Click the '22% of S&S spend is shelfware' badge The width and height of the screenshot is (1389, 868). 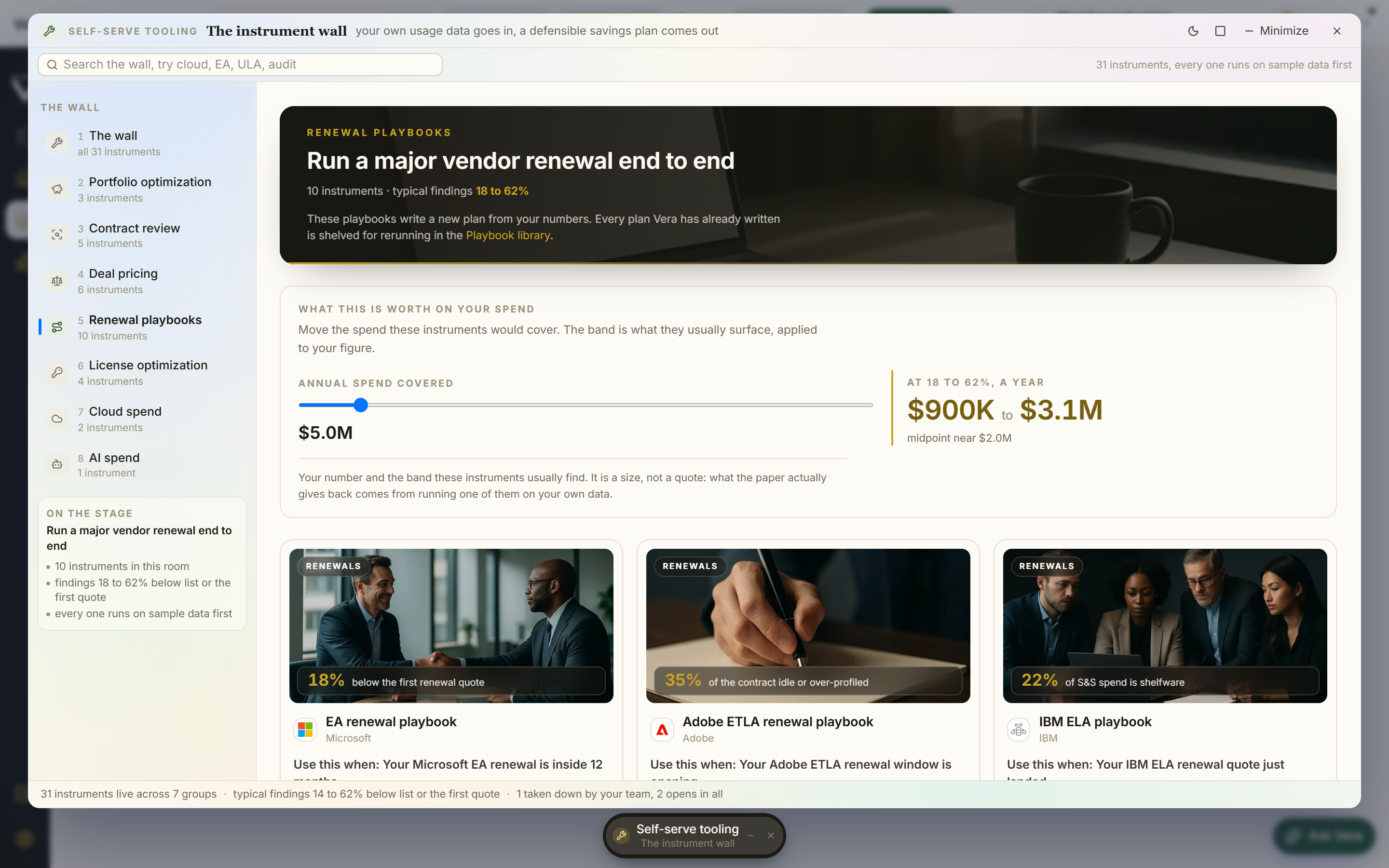1165,681
